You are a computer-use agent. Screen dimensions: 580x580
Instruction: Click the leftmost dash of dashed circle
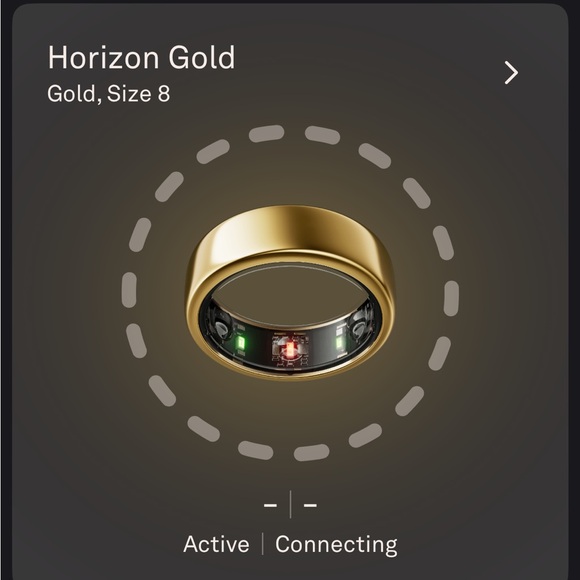point(129,290)
